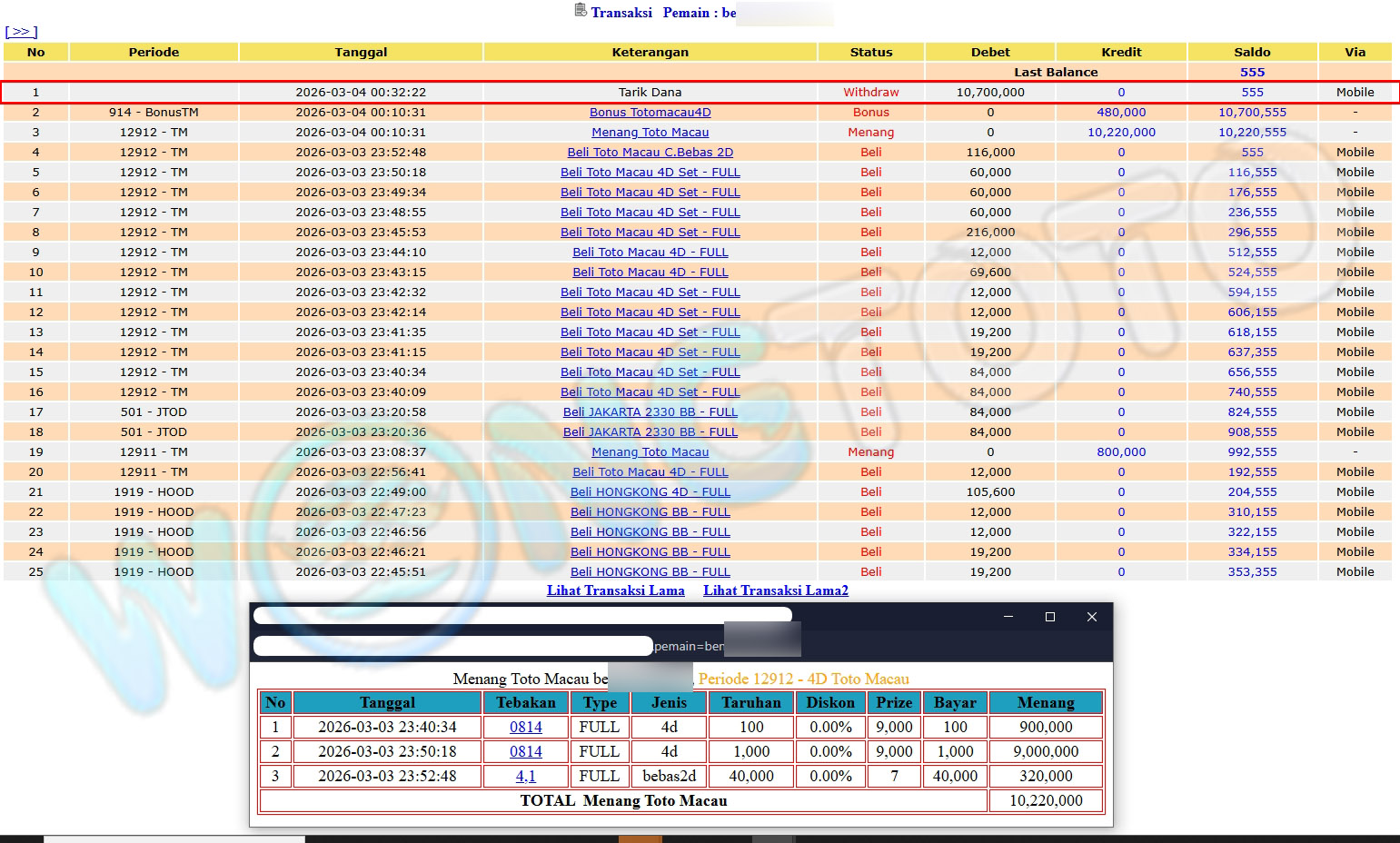Image resolution: width=1400 pixels, height=843 pixels.
Task: Click the 4,1 tebakan link in popup
Action: coord(525,777)
